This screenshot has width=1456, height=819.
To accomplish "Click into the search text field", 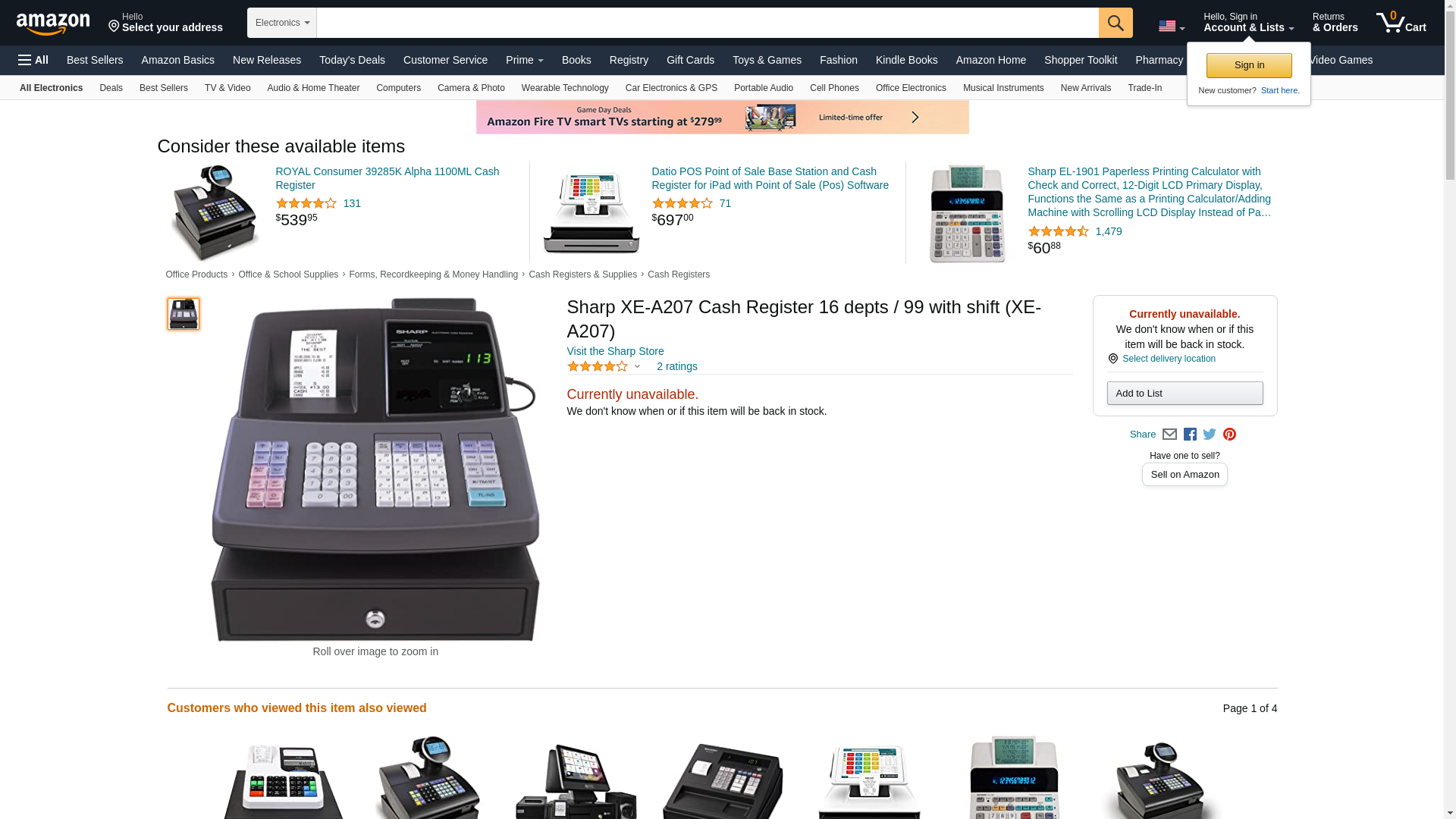I will [708, 23].
